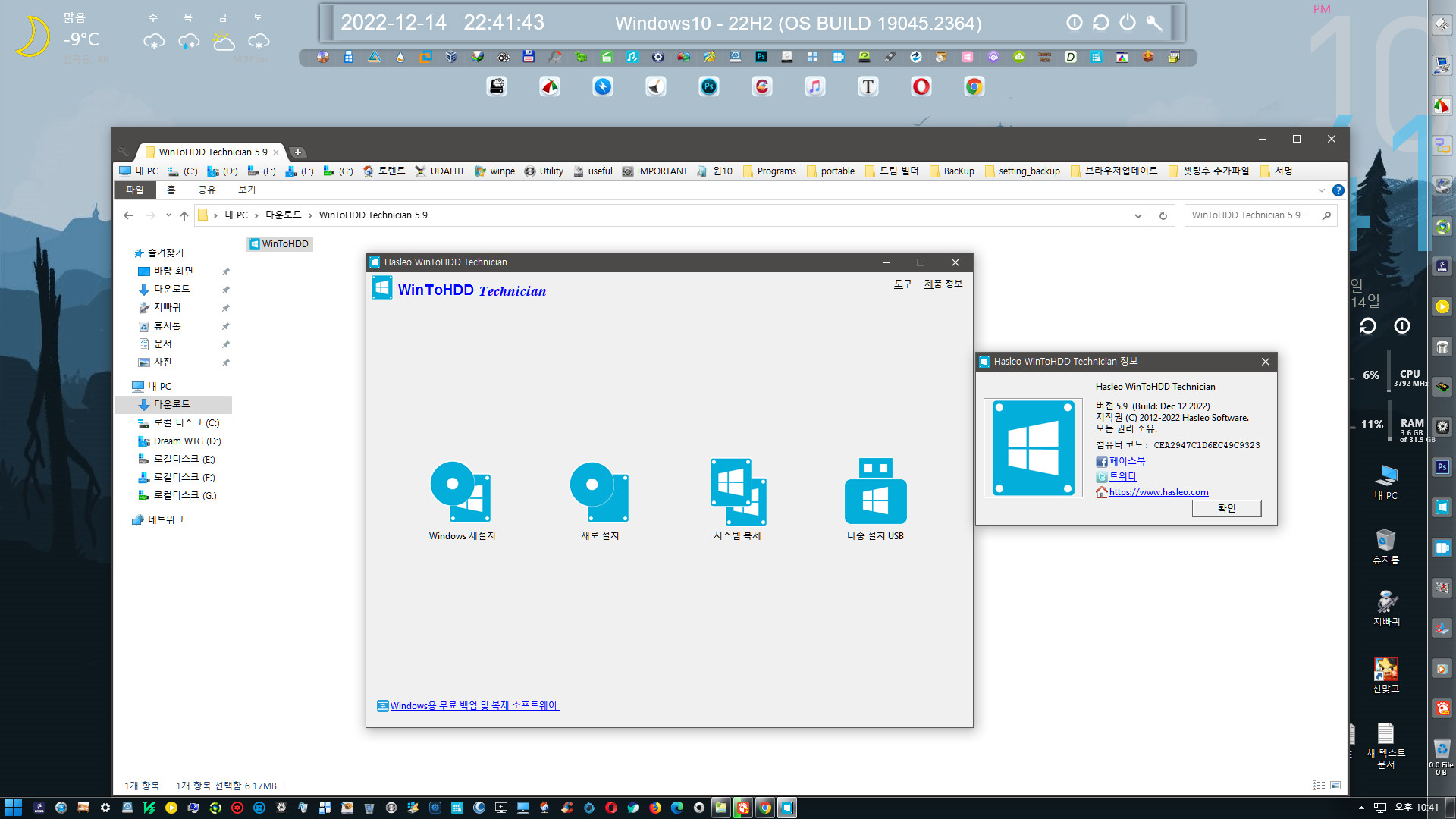
Task: Select 사진 in Explorer sidebar
Action: pyautogui.click(x=162, y=362)
